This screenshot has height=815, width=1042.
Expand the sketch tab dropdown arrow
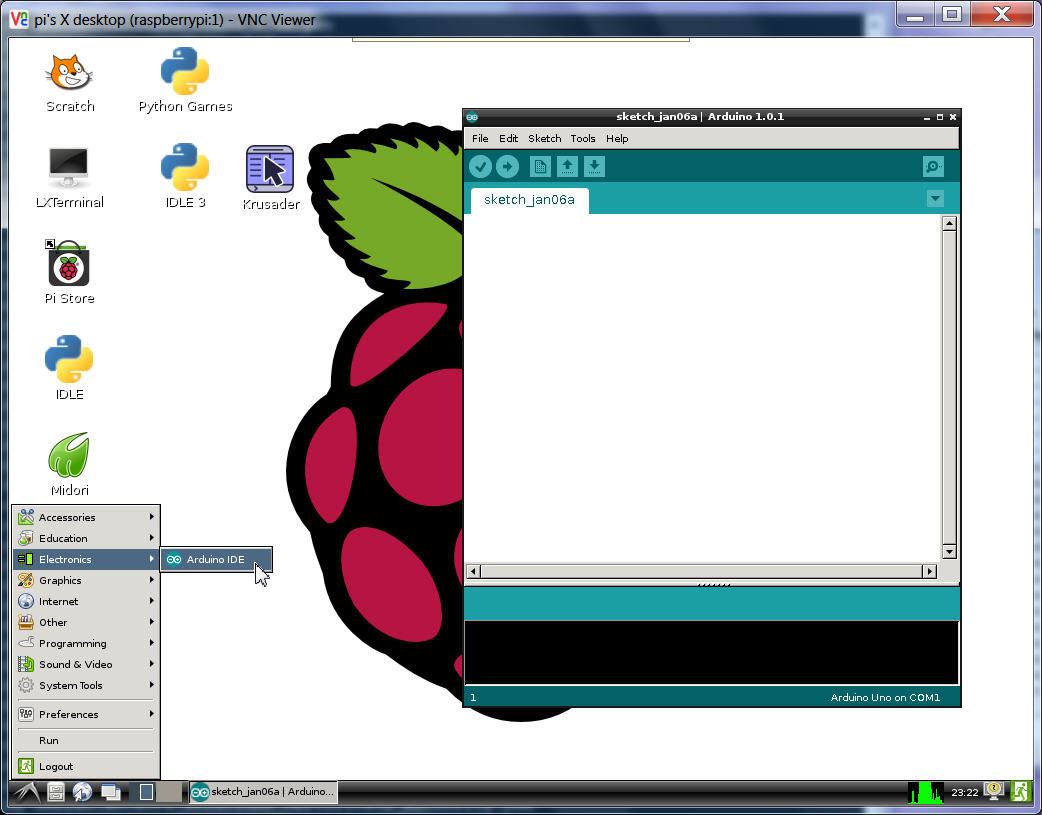(x=935, y=199)
